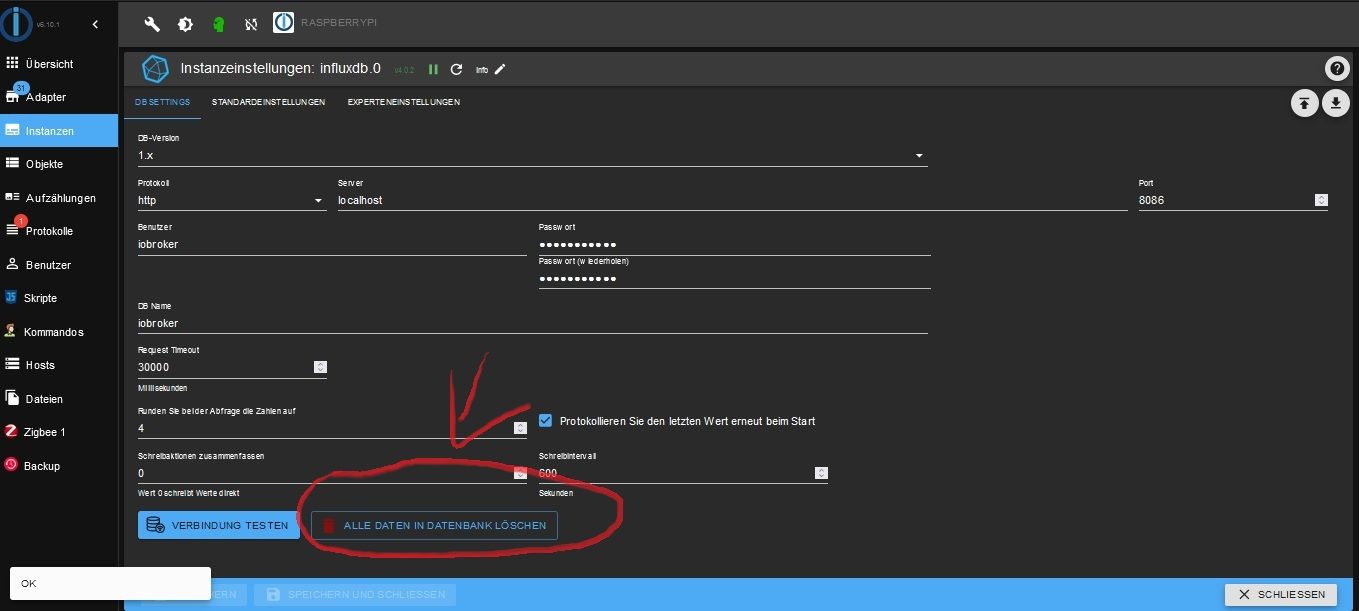Screen dimensions: 1359x611
Task: Click the Port number stepper
Action: (x=1321, y=200)
